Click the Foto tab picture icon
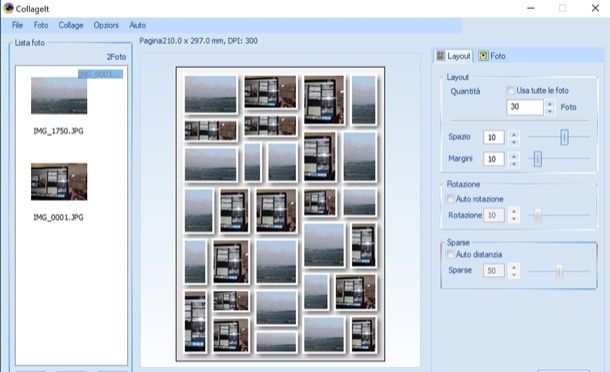The image size is (610, 372). point(483,56)
